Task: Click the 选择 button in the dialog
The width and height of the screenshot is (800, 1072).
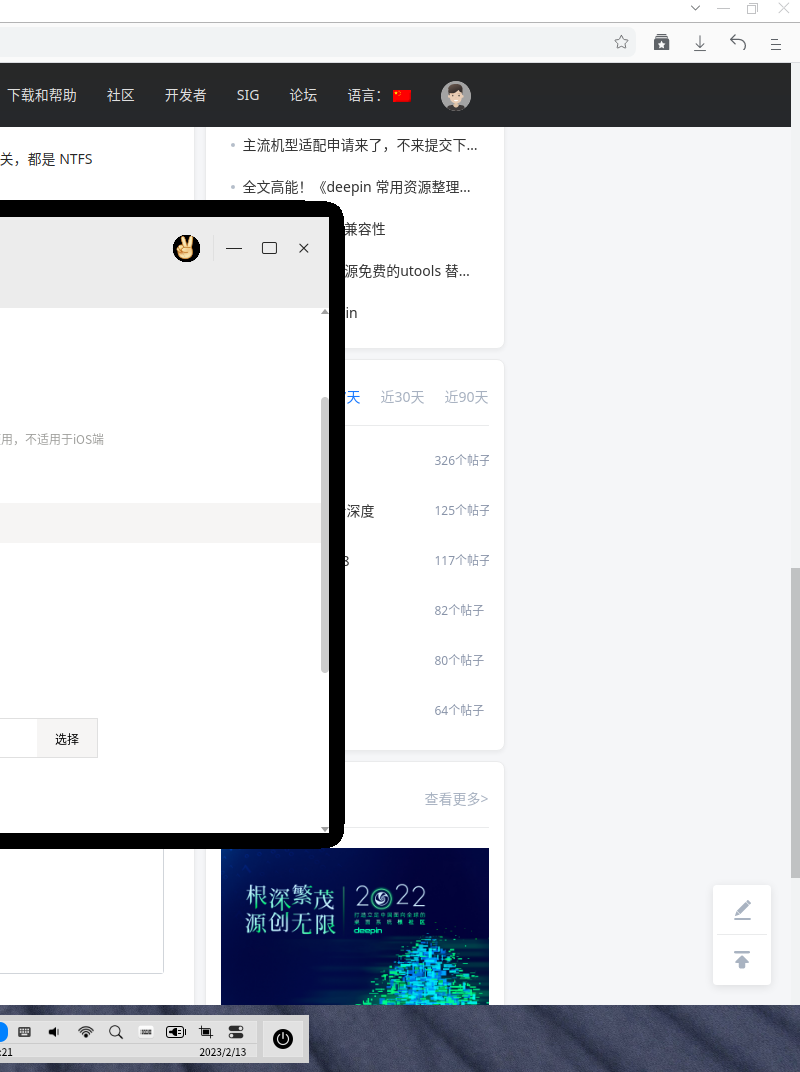Action: tap(67, 738)
